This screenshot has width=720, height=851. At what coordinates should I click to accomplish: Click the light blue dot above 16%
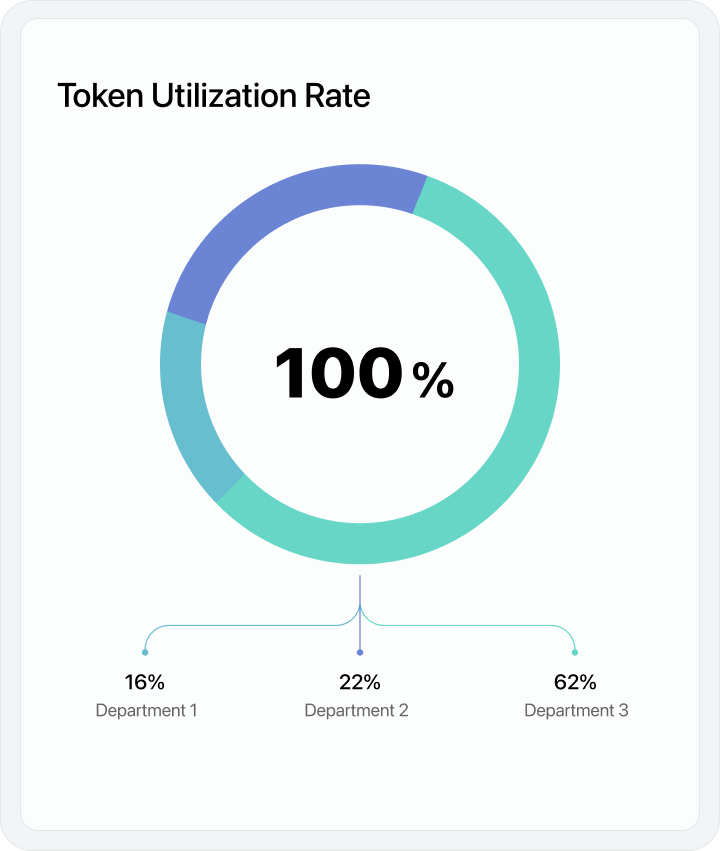145,652
